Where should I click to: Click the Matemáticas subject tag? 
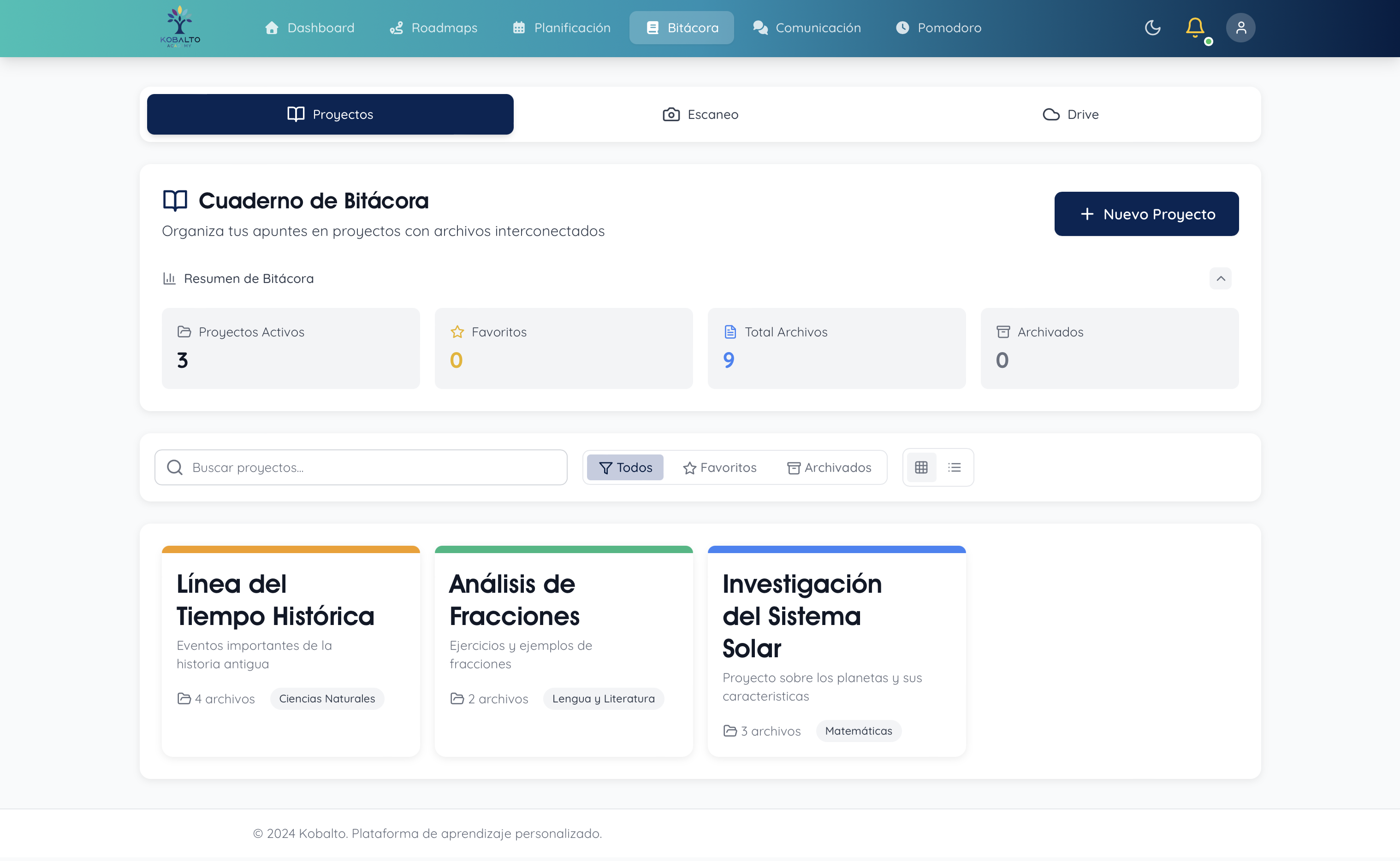(x=858, y=731)
